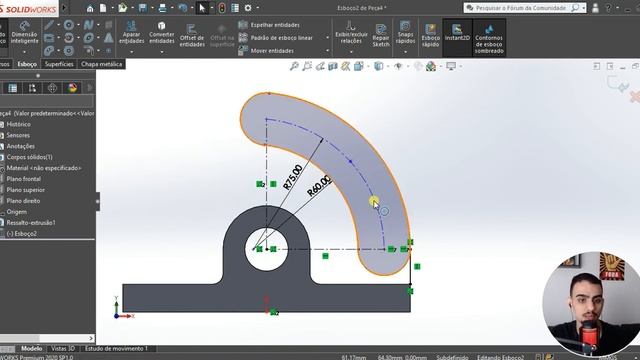Click Padrão de esboço linear
Screen dimensions: 640x360
point(276,38)
